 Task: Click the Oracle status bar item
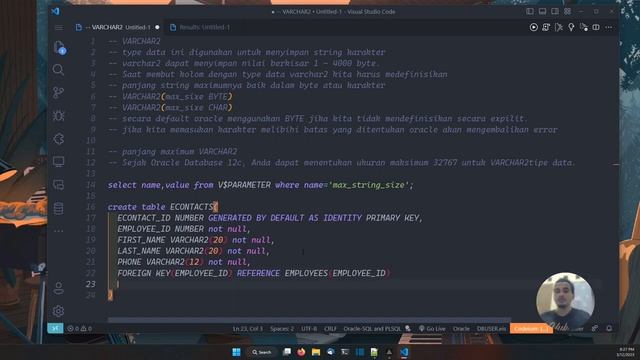pos(461,328)
